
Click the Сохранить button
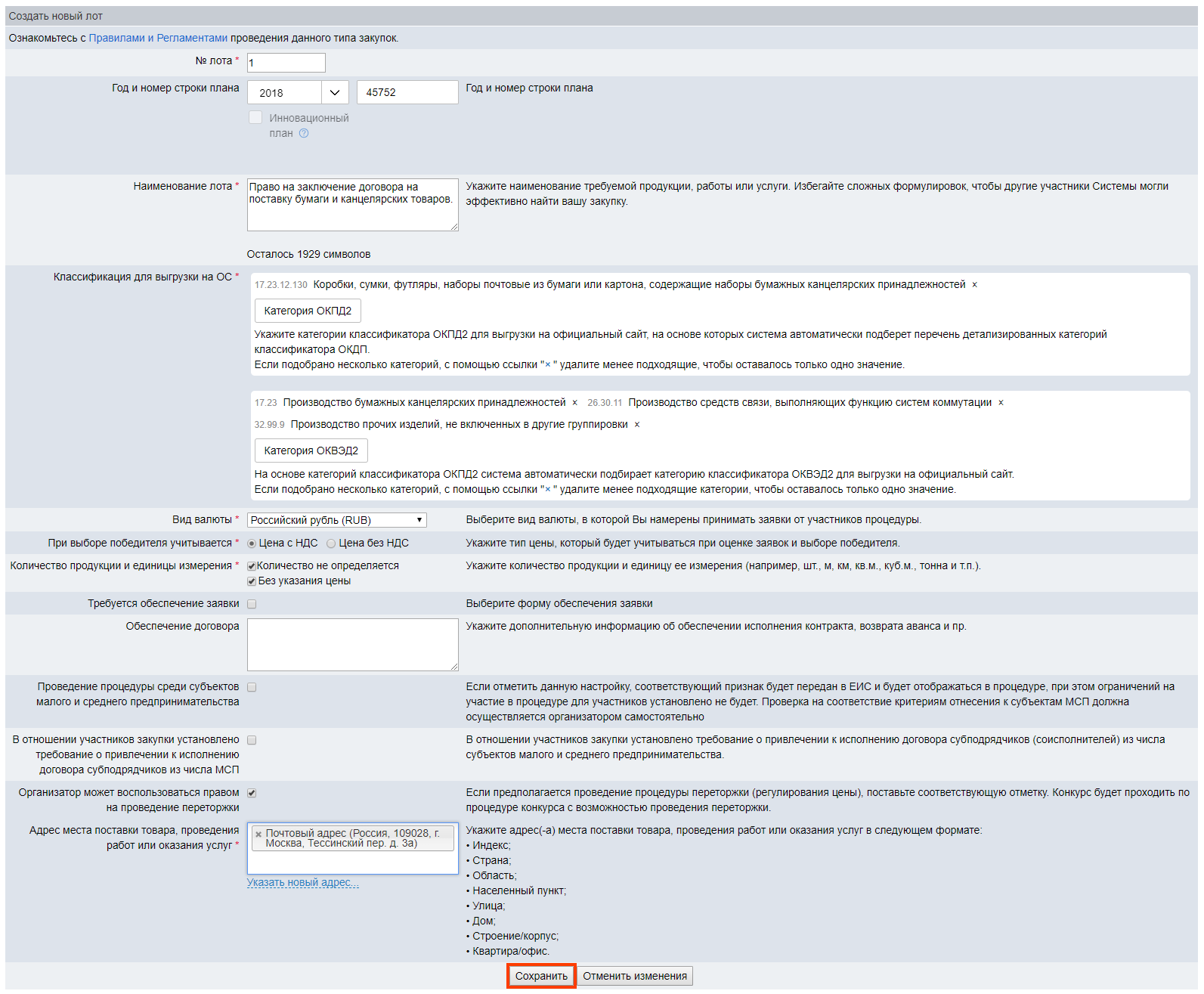[541, 976]
